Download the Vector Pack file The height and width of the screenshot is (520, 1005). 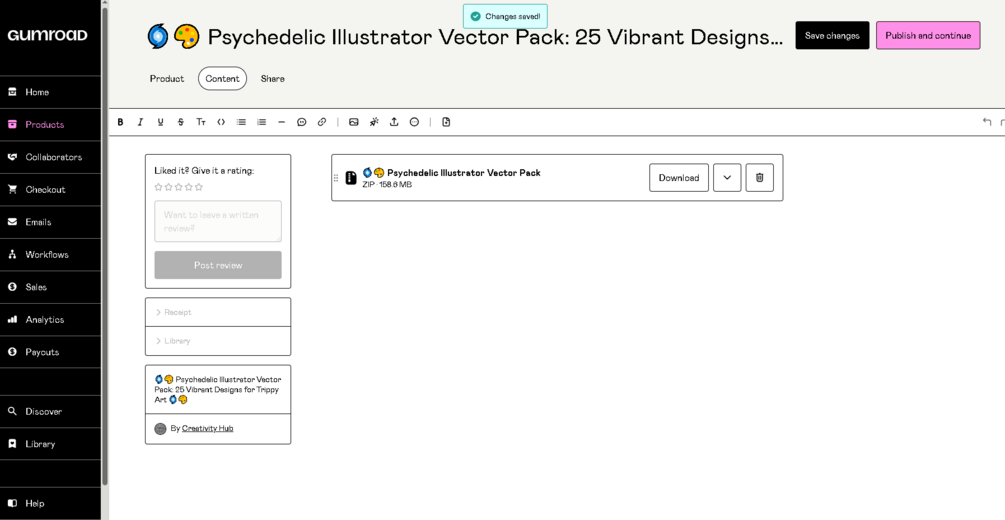pos(679,178)
